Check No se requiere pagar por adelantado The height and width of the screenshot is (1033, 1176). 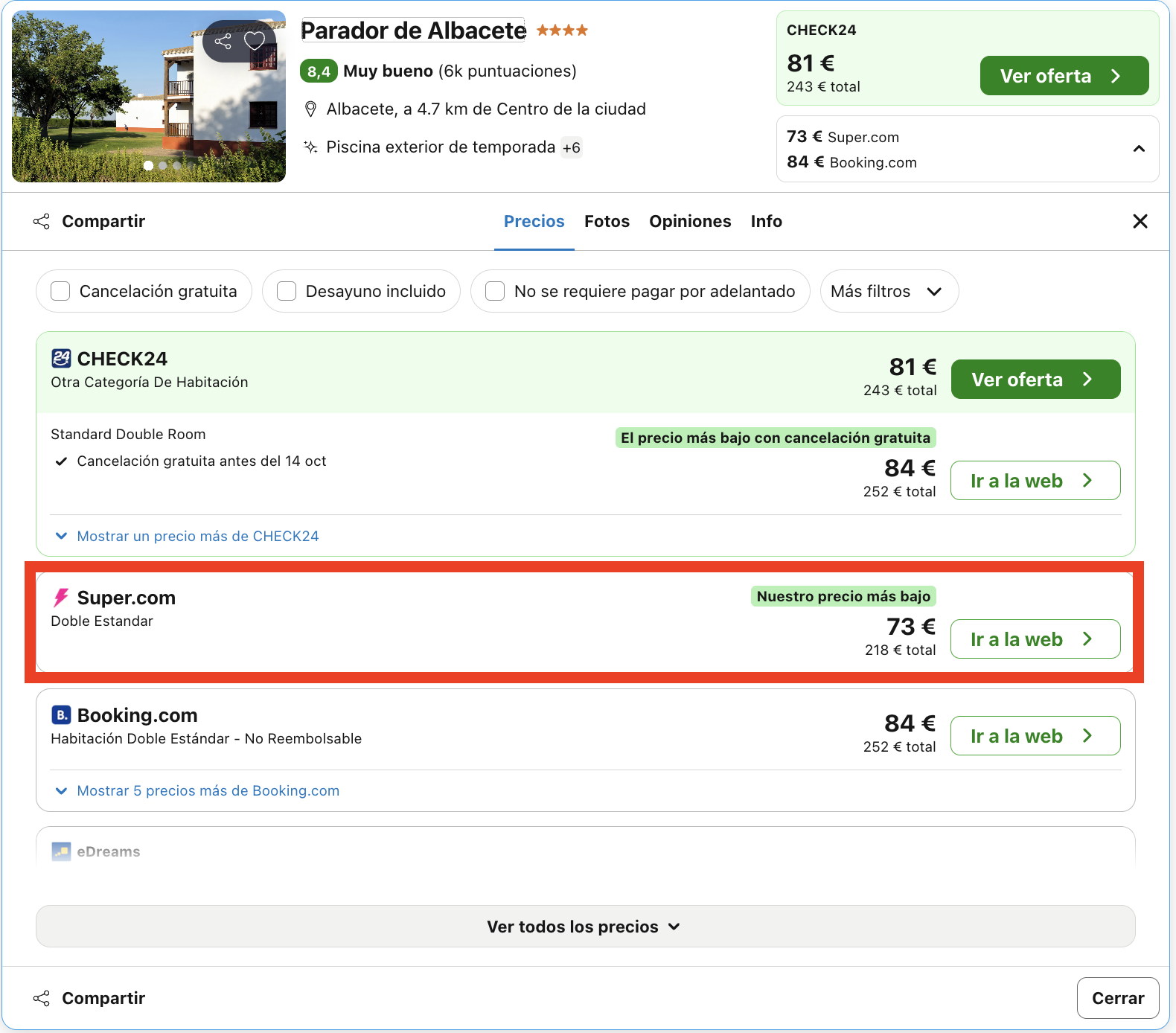click(495, 291)
